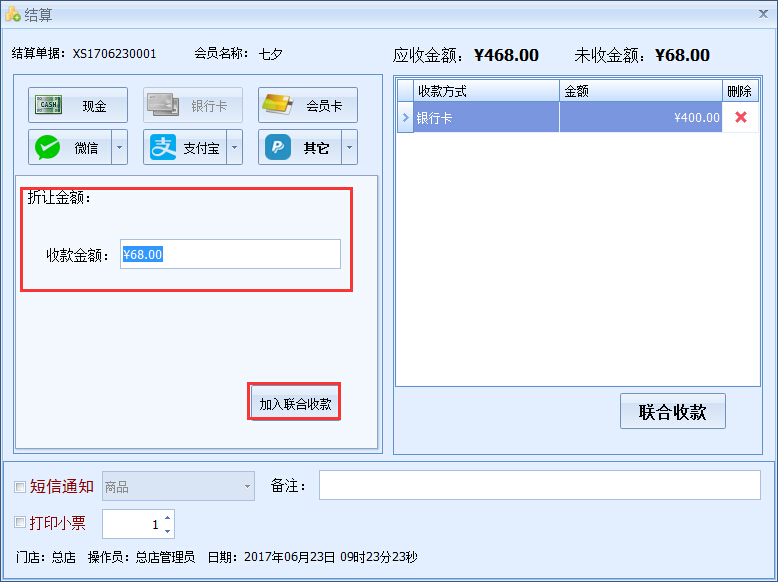
Task: Enable the SMS notification (短信通知) checkbox
Action: click(x=20, y=487)
